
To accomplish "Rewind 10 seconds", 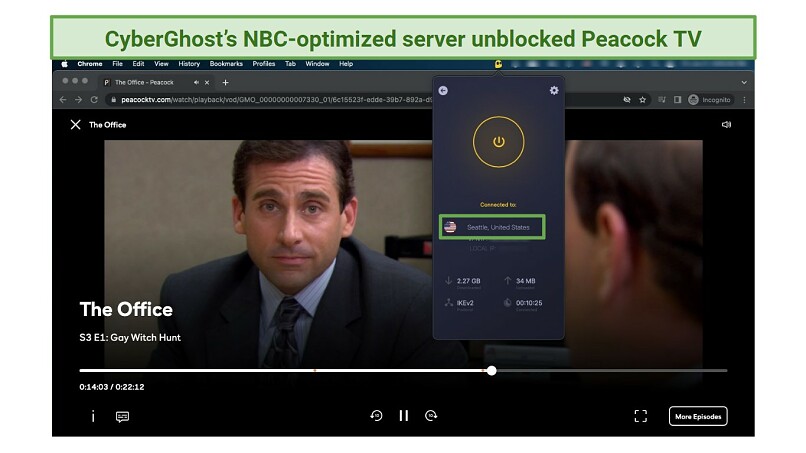I will [376, 415].
